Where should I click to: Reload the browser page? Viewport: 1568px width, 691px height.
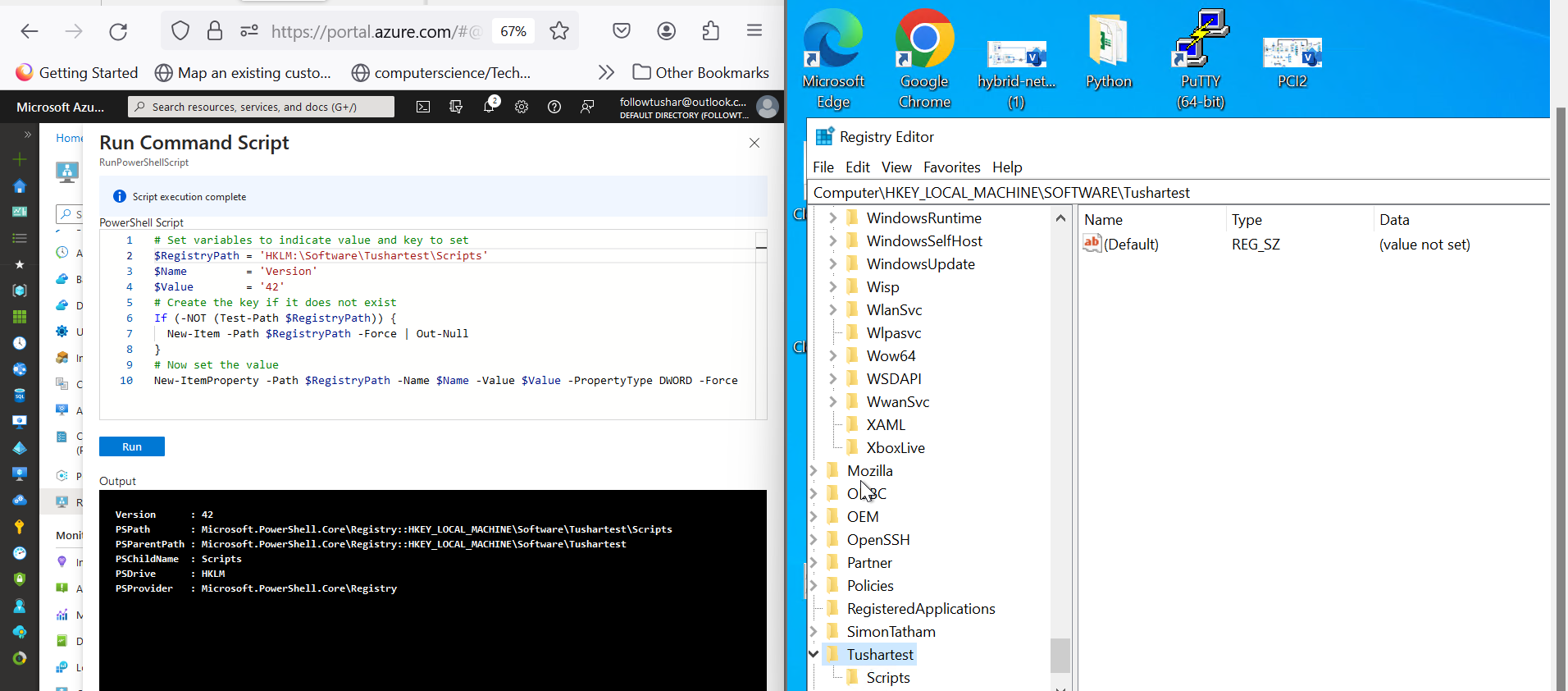(118, 31)
